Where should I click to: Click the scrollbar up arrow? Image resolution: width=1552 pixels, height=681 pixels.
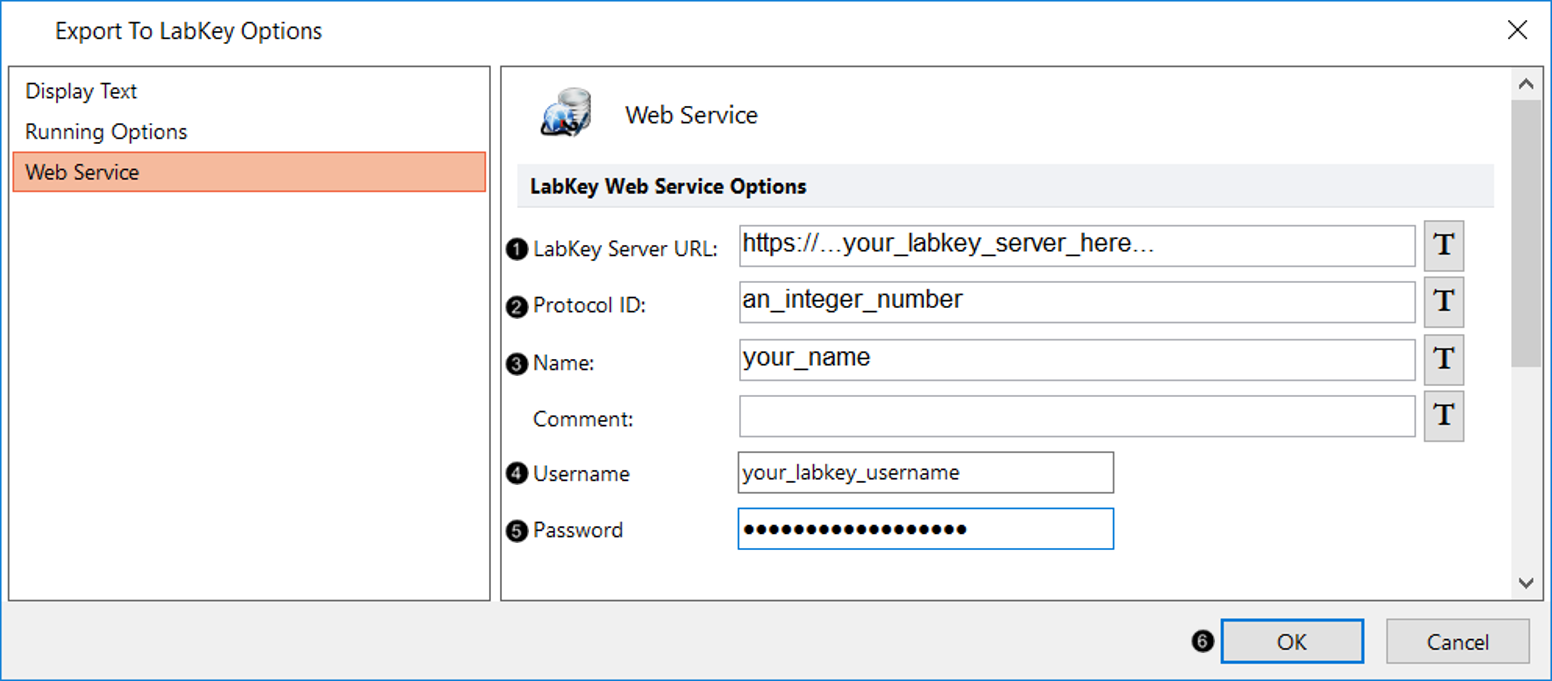point(1525,84)
